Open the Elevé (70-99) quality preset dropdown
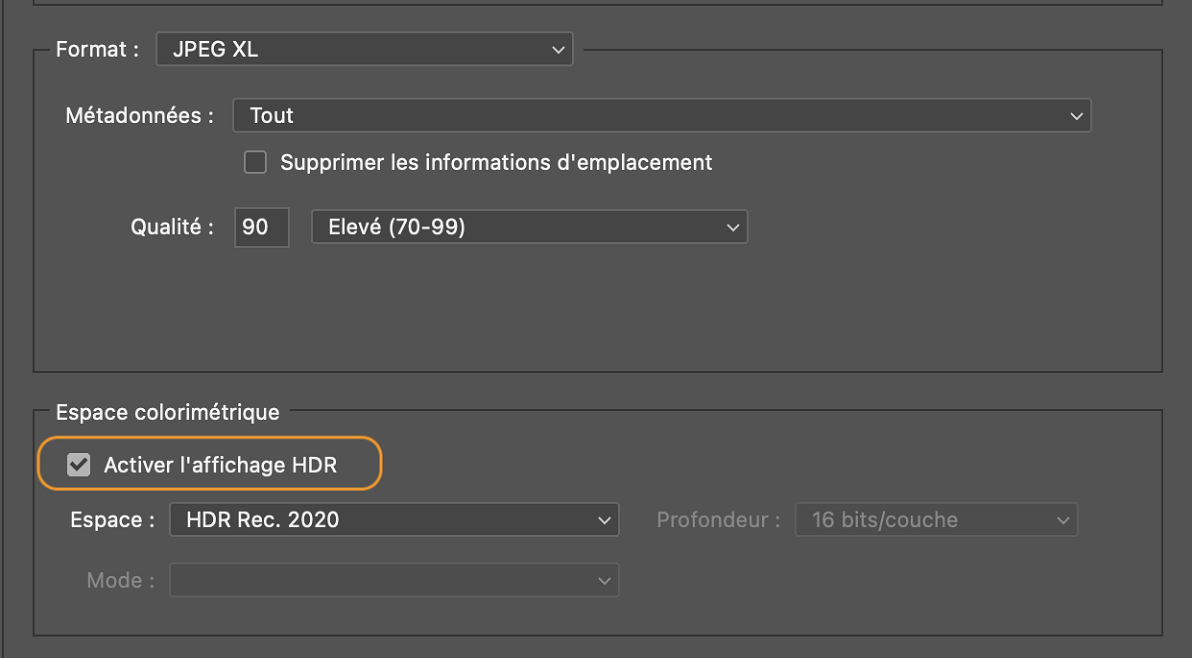The width and height of the screenshot is (1192, 658). point(529,227)
